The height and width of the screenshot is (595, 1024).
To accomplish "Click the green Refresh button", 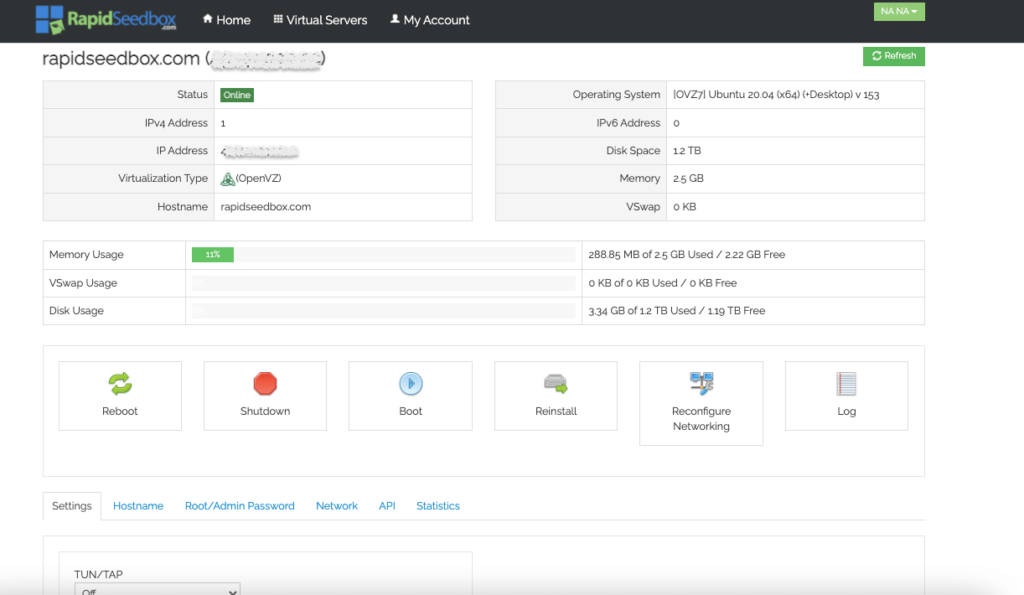I will pos(893,56).
